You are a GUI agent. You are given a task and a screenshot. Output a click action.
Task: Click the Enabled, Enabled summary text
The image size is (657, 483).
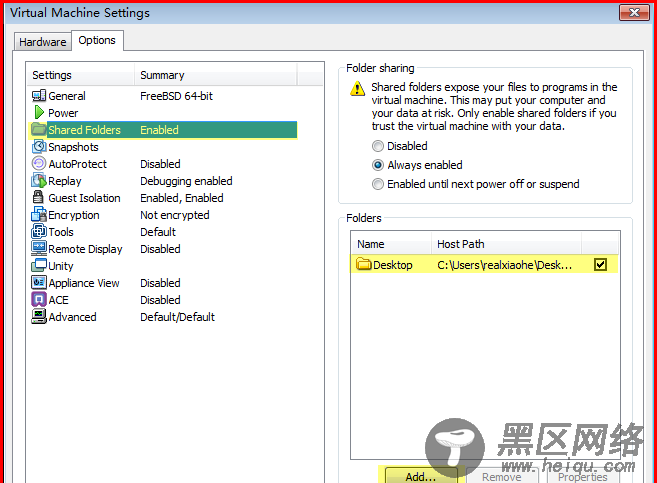pyautogui.click(x=181, y=198)
